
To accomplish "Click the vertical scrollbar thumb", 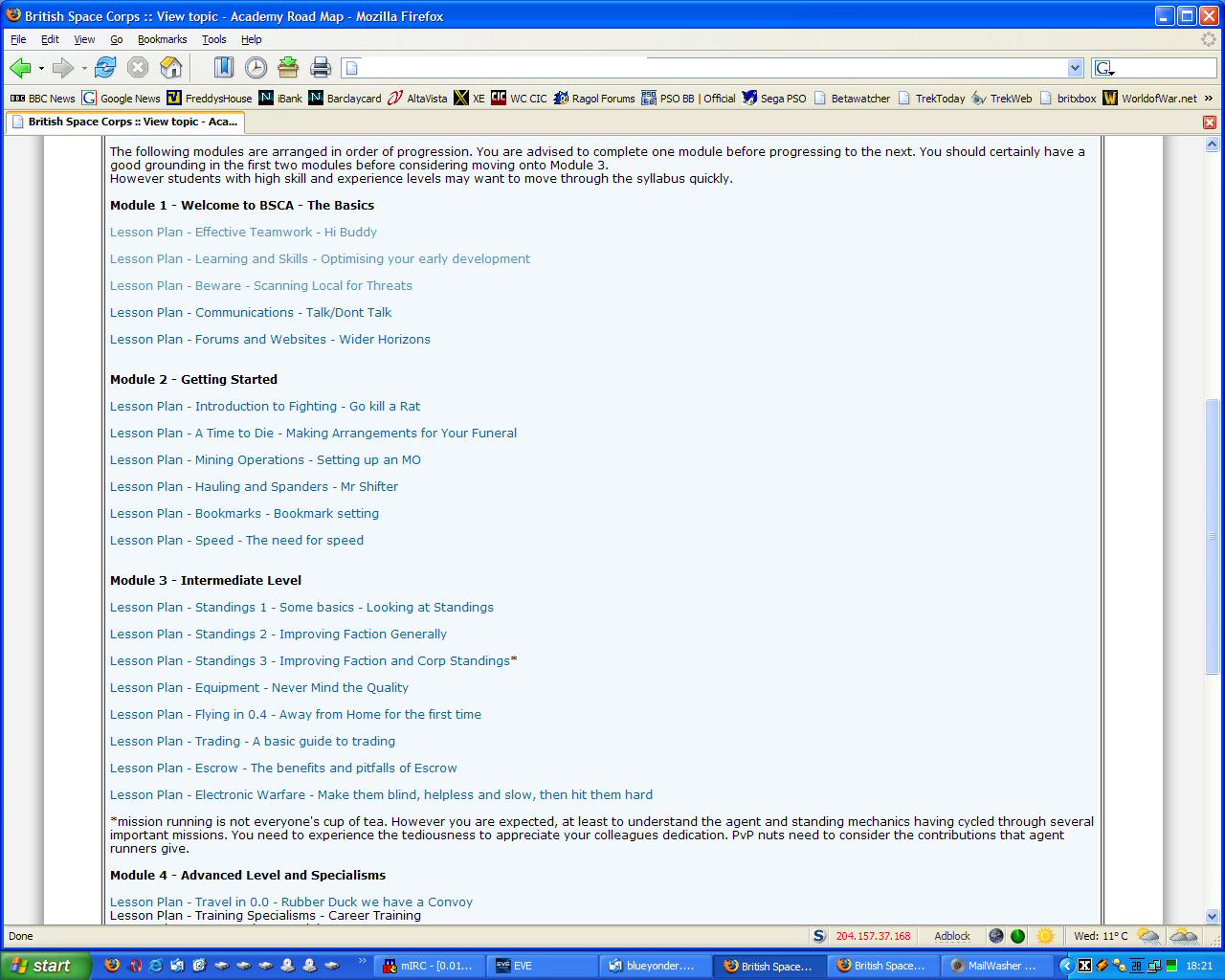I will 1212,536.
